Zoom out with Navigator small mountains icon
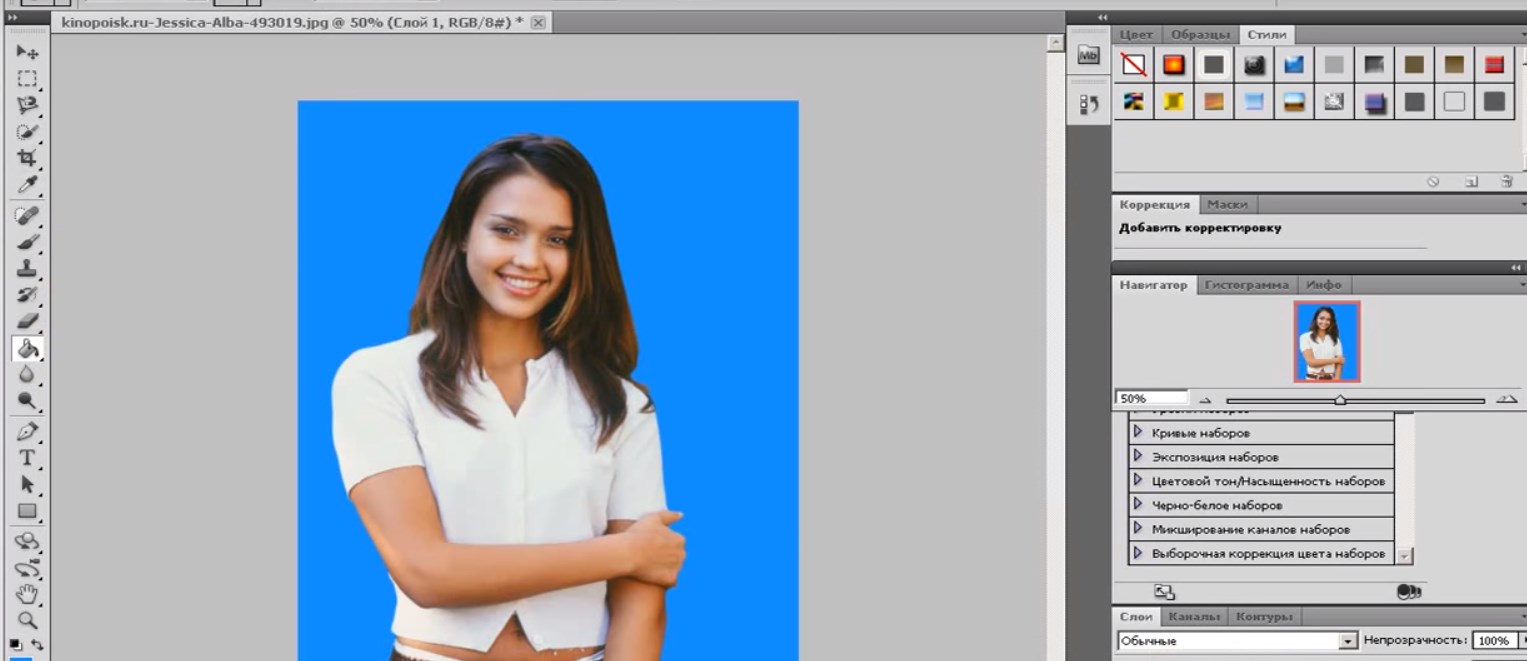 click(1205, 400)
